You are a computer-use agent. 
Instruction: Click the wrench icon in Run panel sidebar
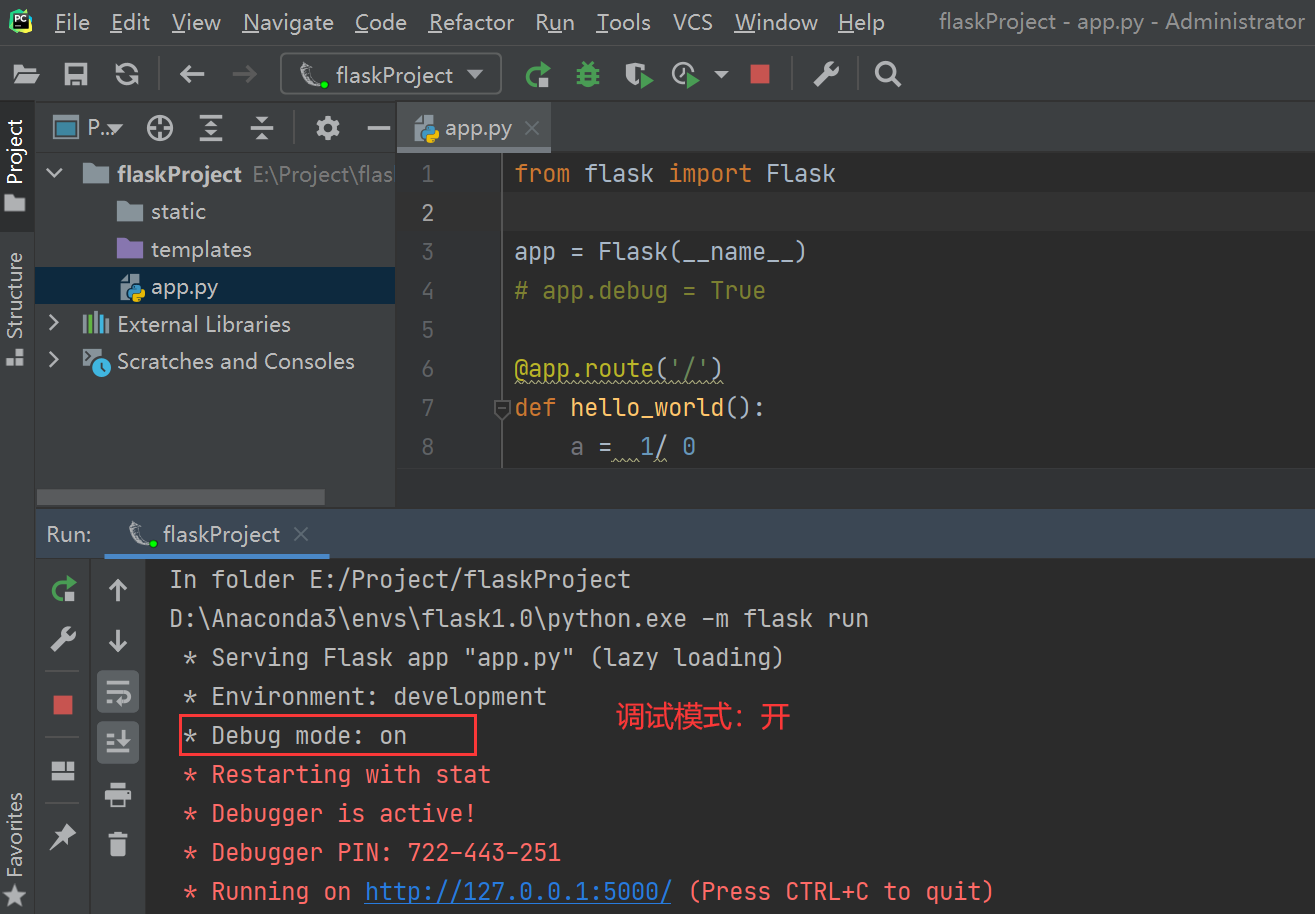[x=64, y=639]
